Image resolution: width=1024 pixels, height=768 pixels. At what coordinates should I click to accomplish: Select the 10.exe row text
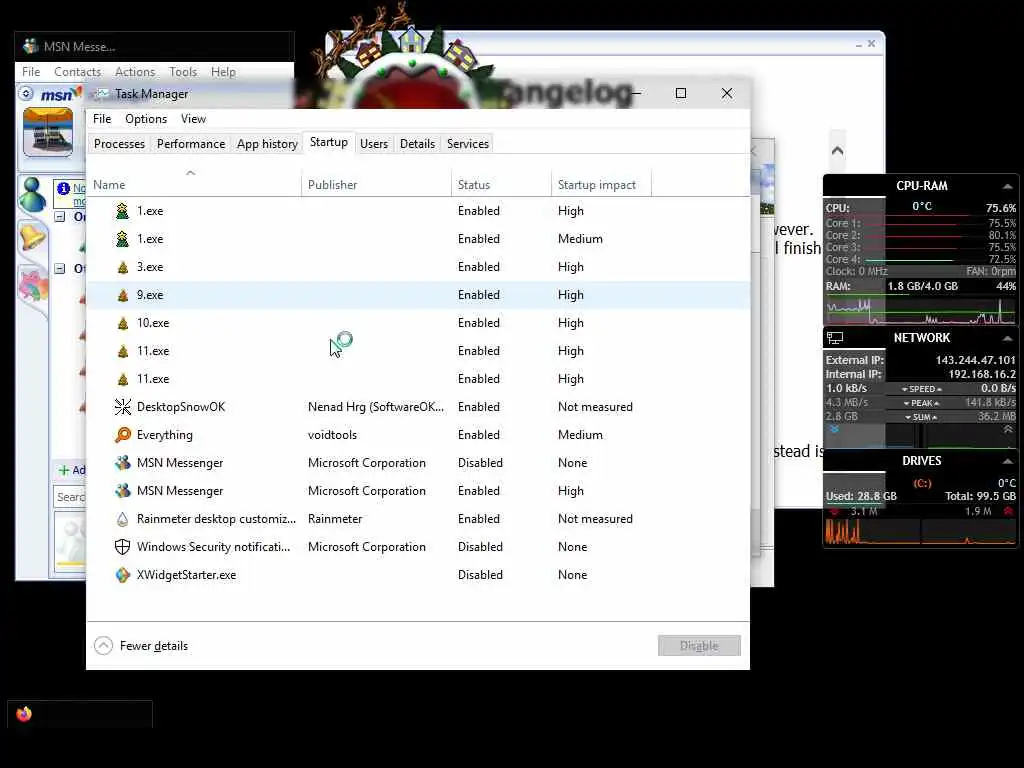pos(153,323)
